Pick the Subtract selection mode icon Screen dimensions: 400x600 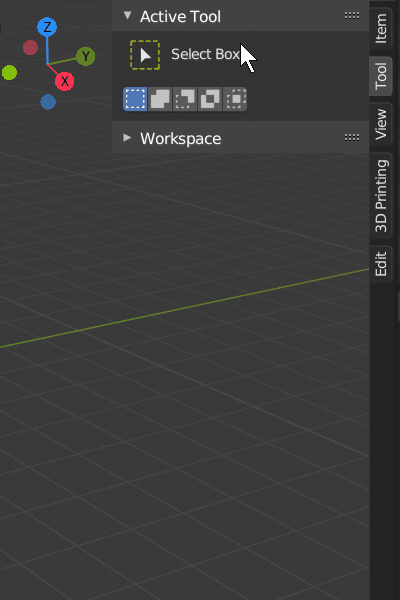point(185,99)
